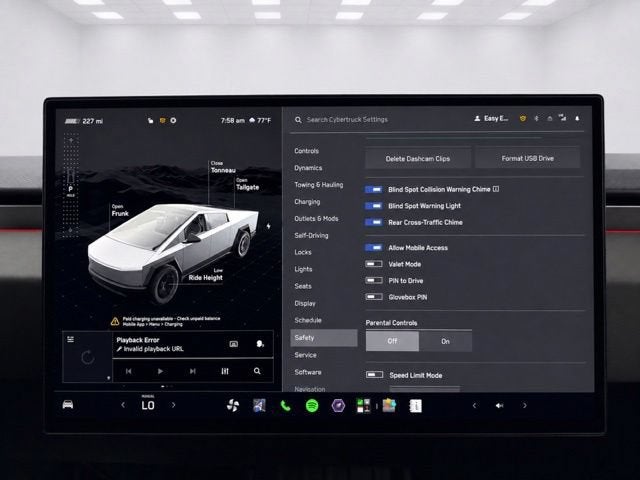Open the manual info booklet app
This screenshot has height=480, width=640.
point(416,406)
